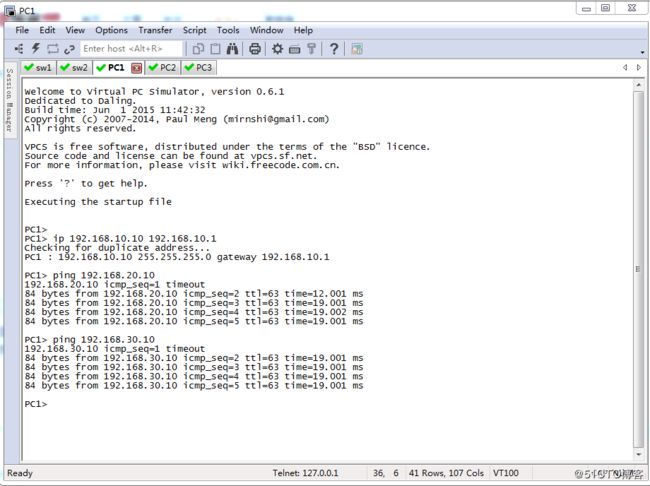This screenshot has height=486, width=650.
Task: Click 'Telnet: 127.0.0.1' in status bar
Action: [305, 473]
